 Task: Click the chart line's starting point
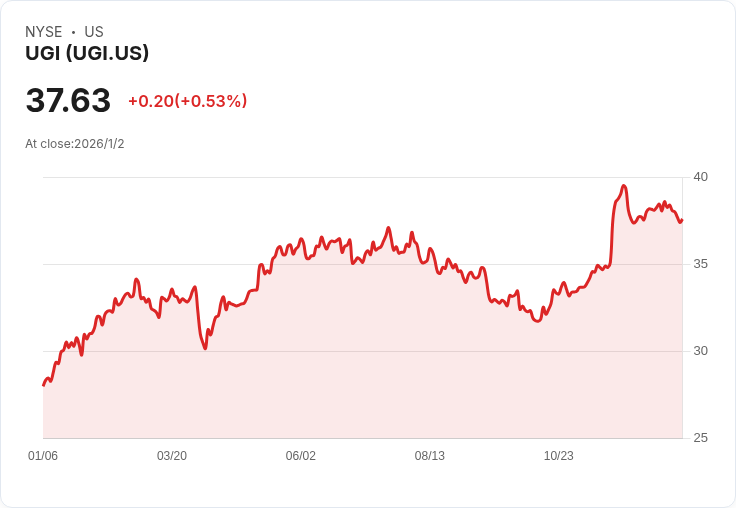[44, 385]
